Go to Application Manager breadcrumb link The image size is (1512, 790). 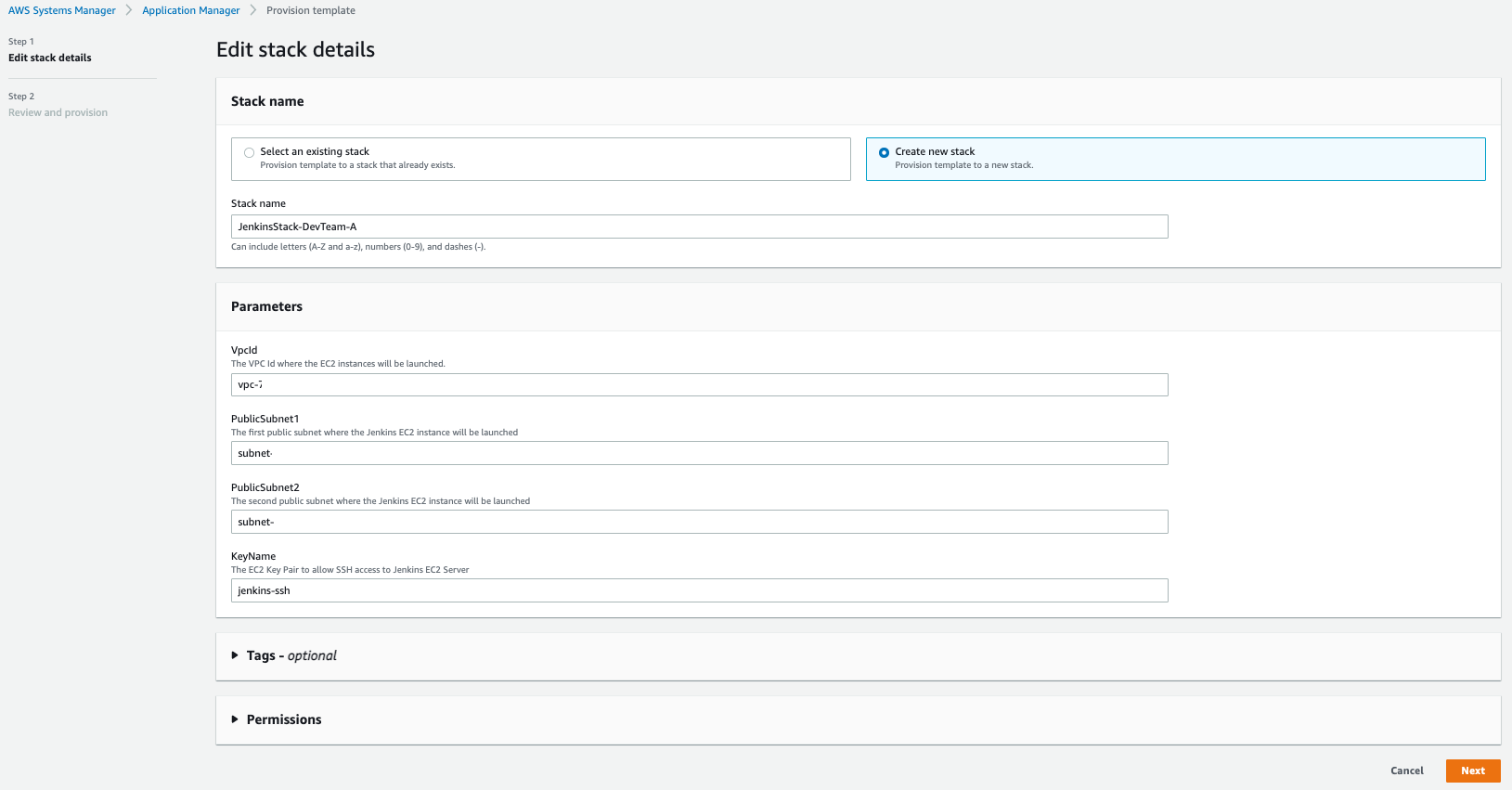coord(191,10)
